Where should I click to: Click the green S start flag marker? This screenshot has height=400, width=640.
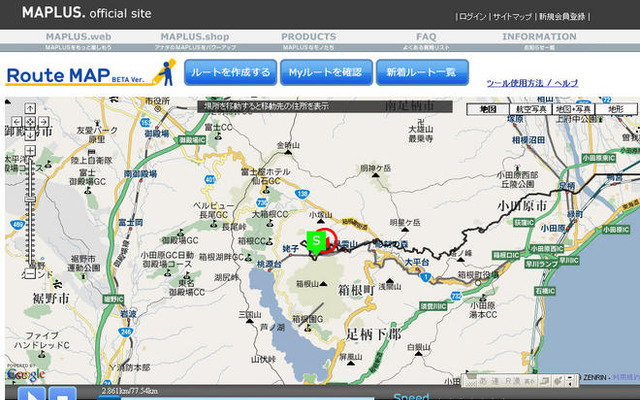[x=316, y=242]
